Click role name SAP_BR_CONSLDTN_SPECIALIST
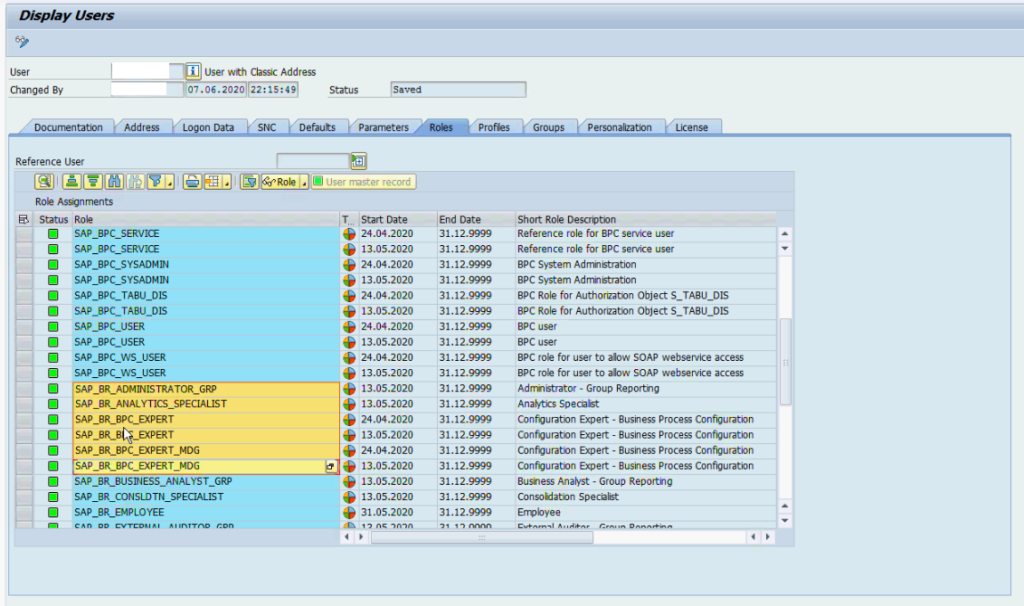This screenshot has width=1024, height=606. pyautogui.click(x=149, y=497)
